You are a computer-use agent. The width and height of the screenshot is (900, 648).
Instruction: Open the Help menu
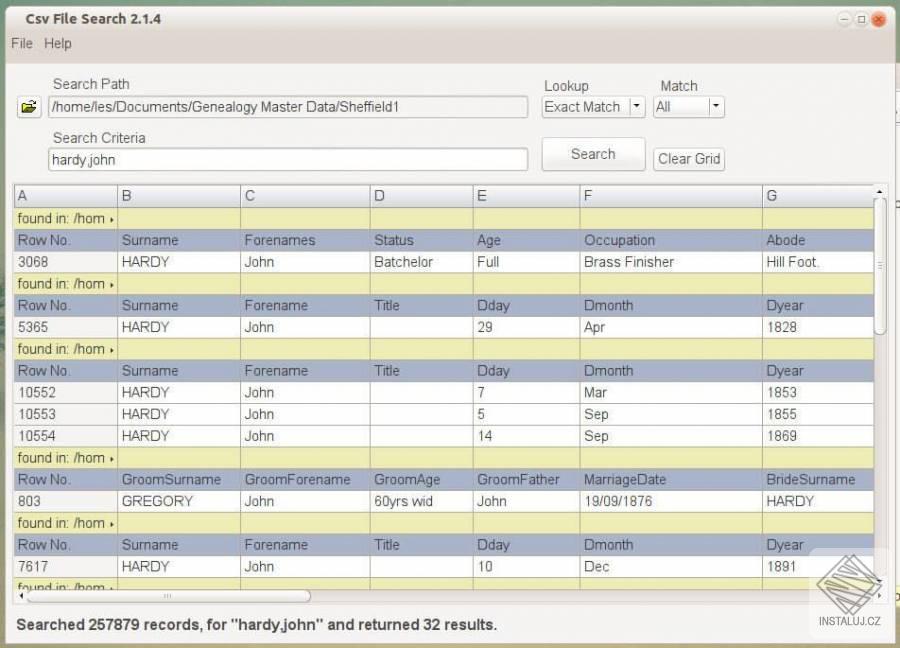coord(58,44)
